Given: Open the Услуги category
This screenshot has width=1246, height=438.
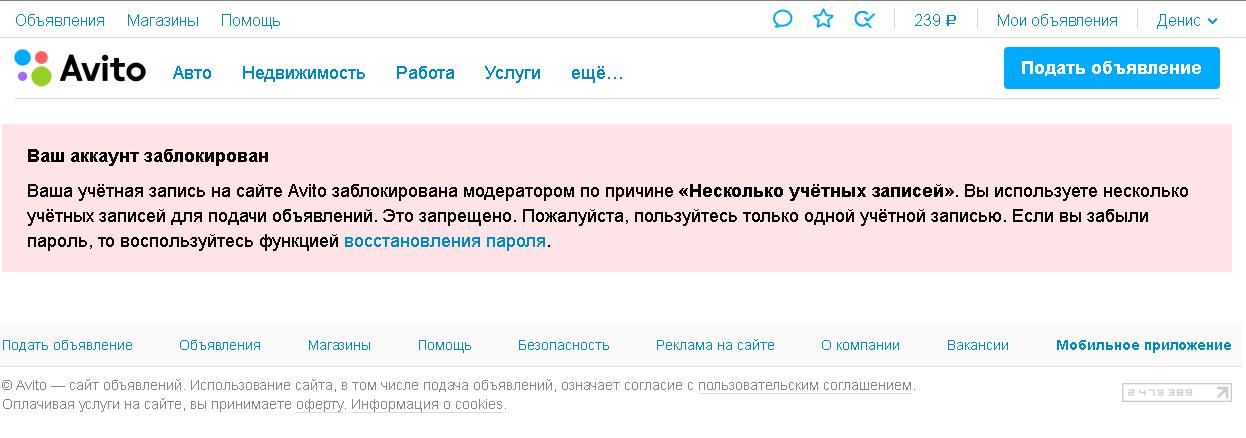Looking at the screenshot, I should [x=512, y=73].
